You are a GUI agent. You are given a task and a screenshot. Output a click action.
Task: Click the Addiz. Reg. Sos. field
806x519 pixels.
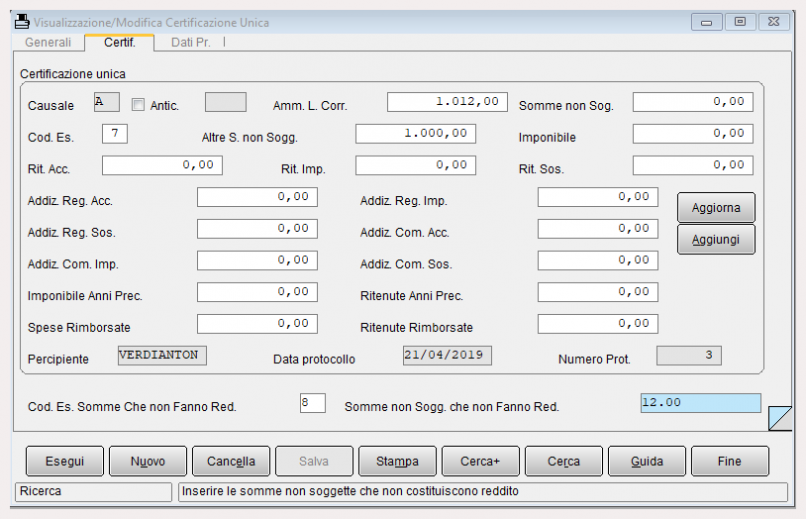[x=257, y=229]
